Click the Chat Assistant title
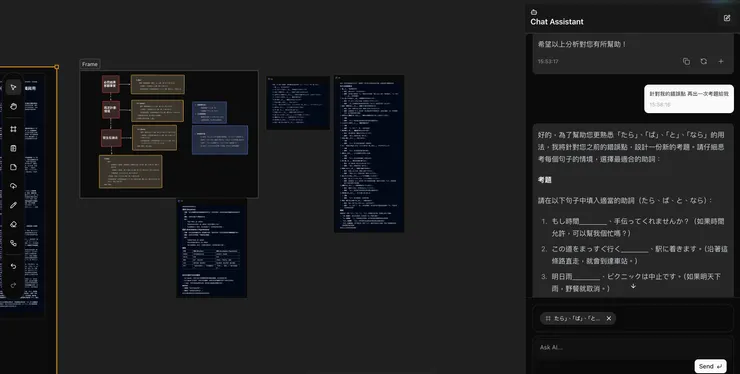740x374 pixels. [556, 22]
